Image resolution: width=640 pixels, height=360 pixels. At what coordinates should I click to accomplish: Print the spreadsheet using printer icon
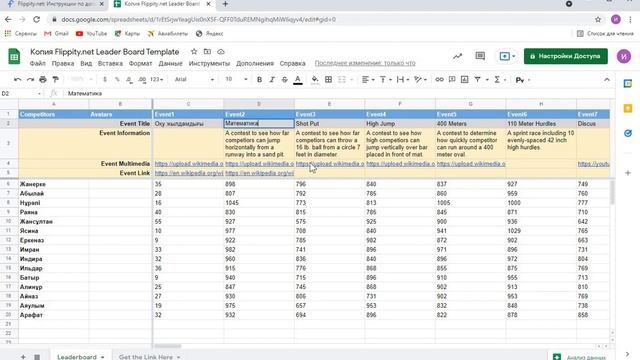(43, 80)
